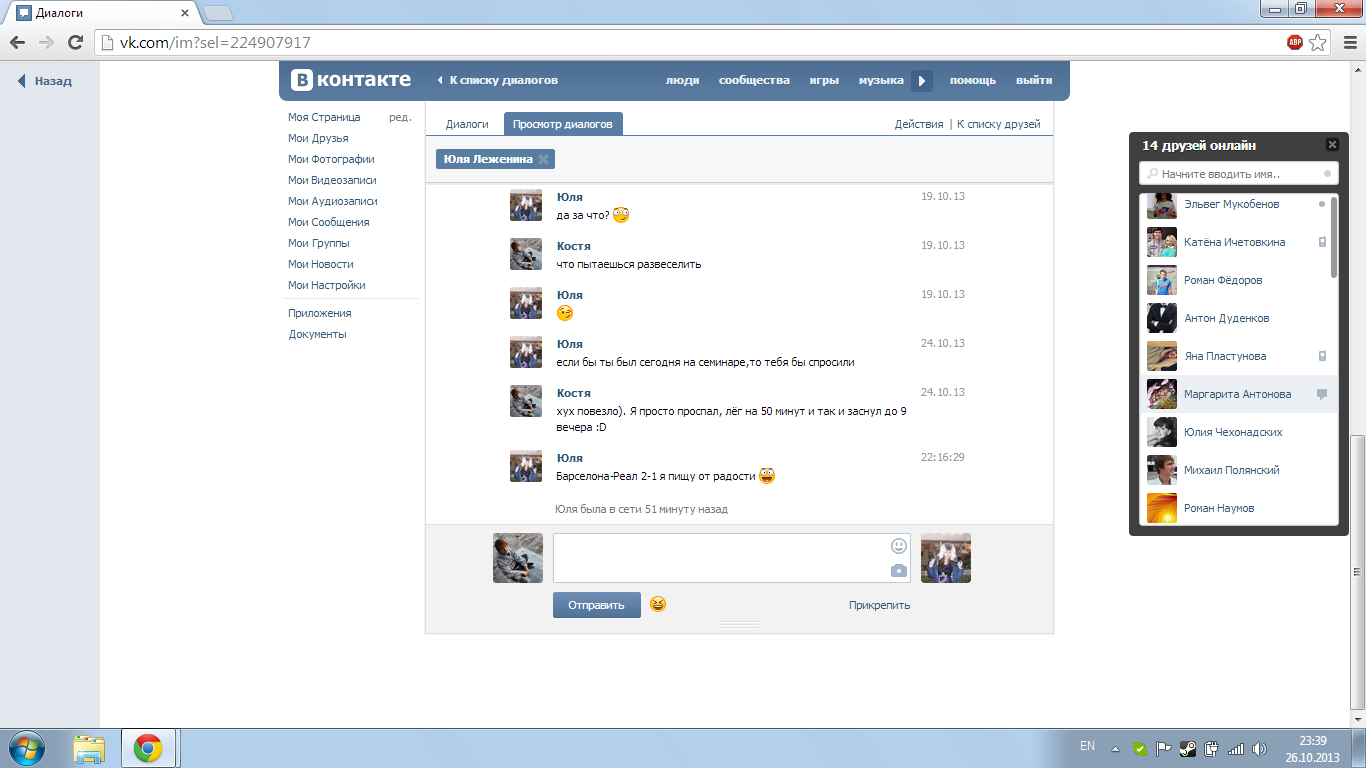Go back to К списку диалогов
Screen dimensions: 1366x768
pyautogui.click(x=497, y=81)
